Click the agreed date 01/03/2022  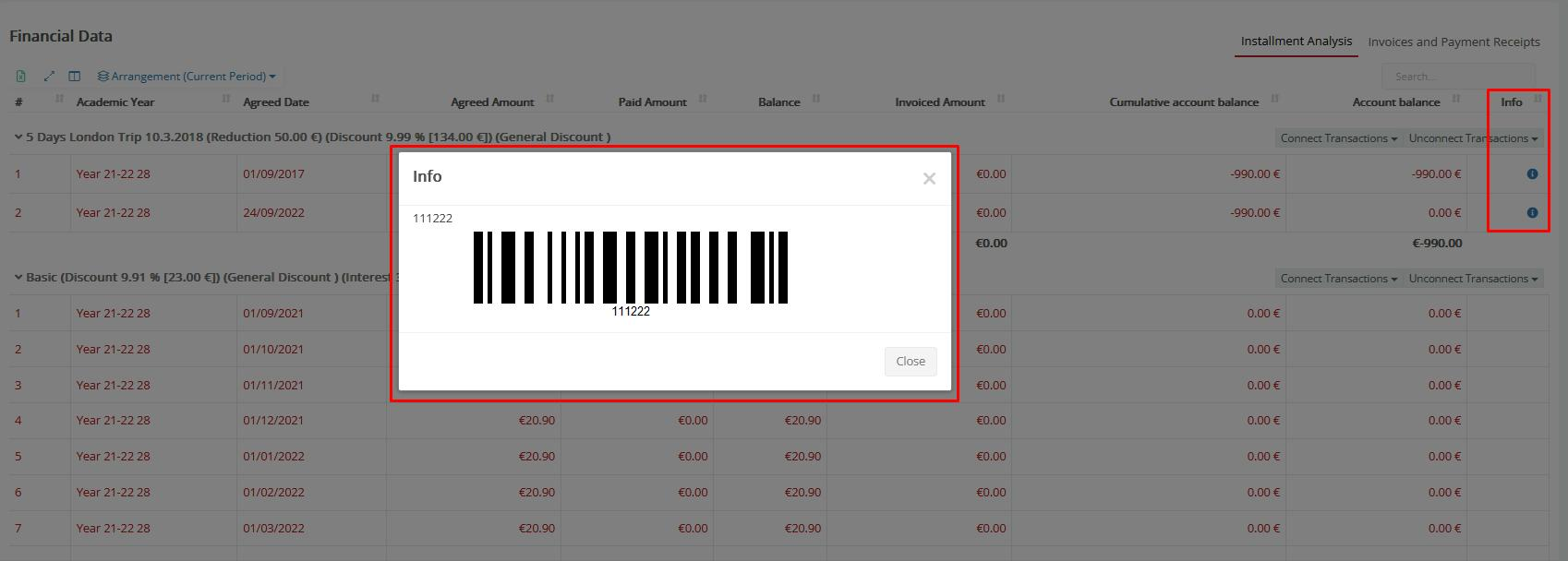pyautogui.click(x=273, y=528)
